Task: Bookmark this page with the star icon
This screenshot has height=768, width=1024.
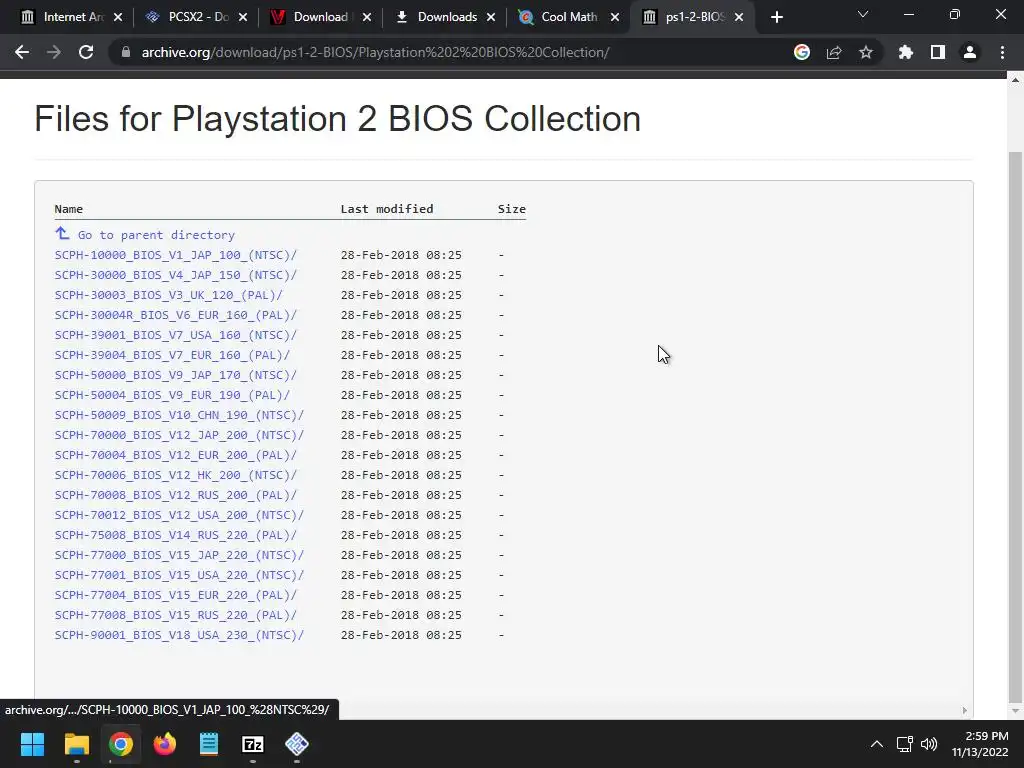Action: tap(866, 52)
